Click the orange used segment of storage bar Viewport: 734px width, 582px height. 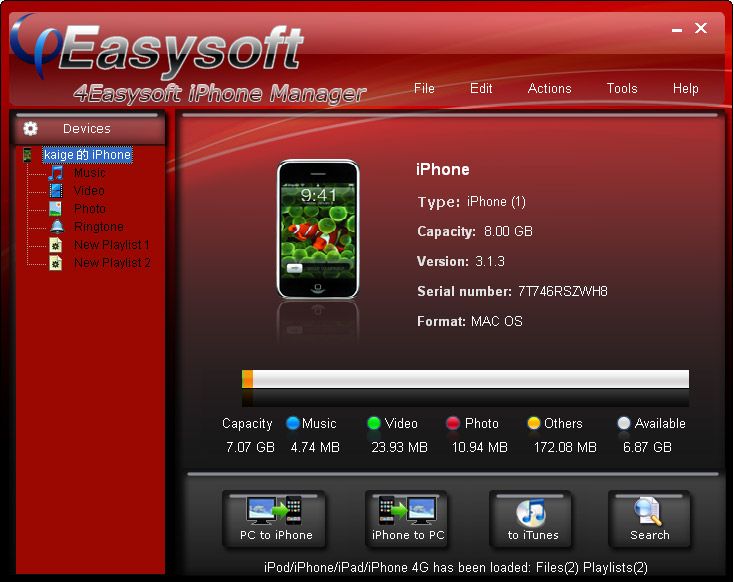coord(248,379)
